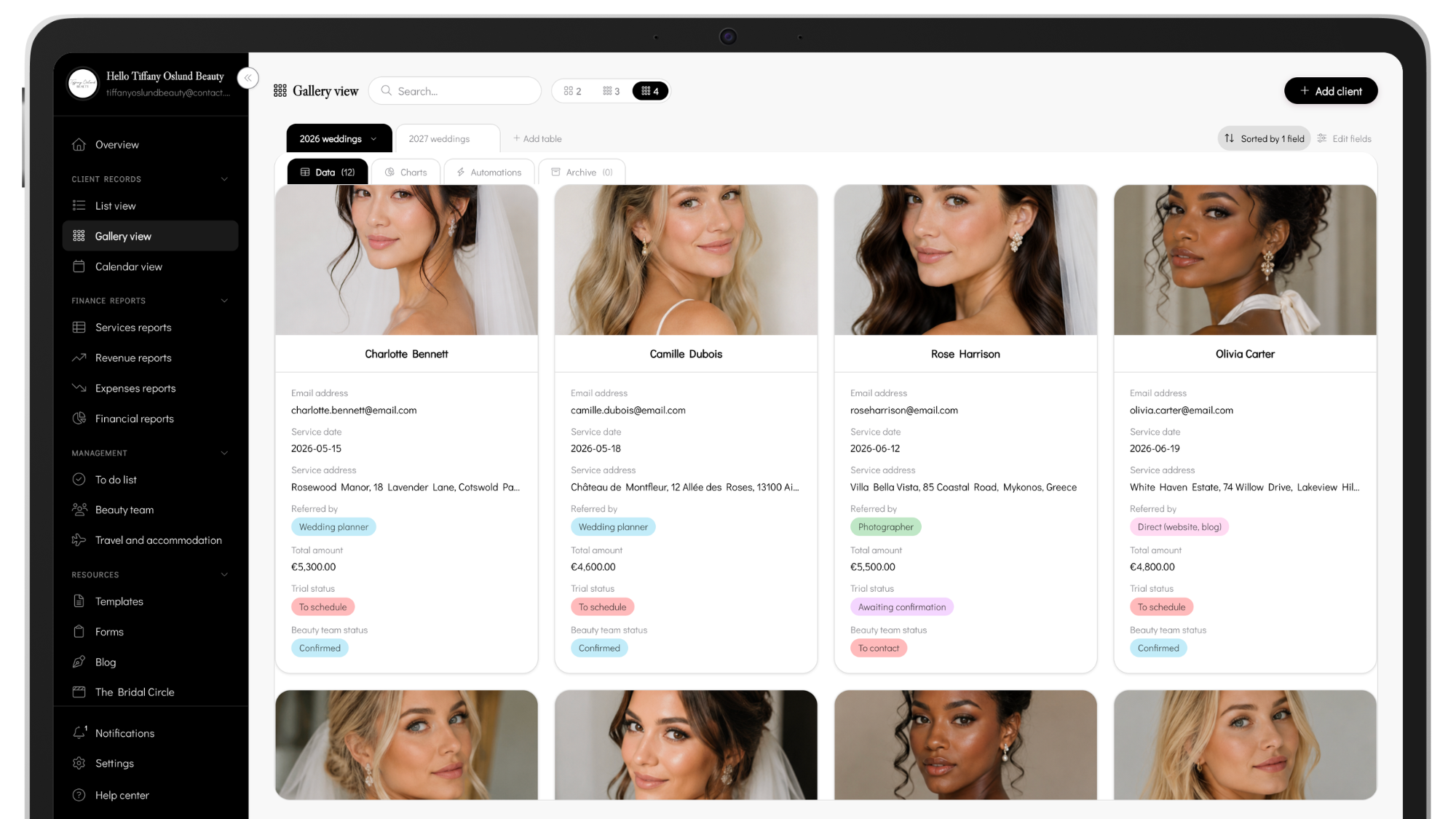Open the Automations tab
Image resolution: width=1456 pixels, height=819 pixels.
point(489,173)
